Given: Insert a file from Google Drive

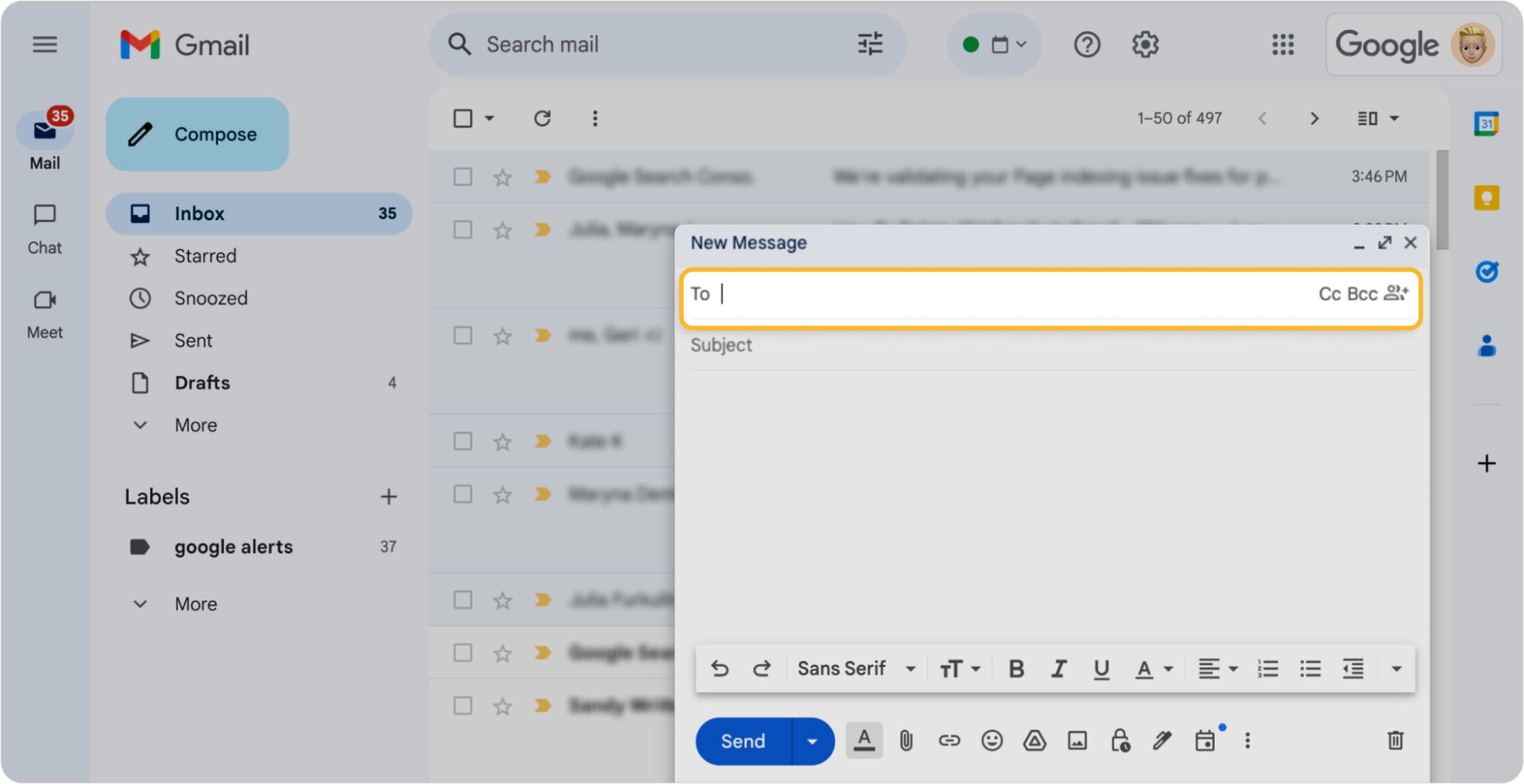Looking at the screenshot, I should point(1034,740).
